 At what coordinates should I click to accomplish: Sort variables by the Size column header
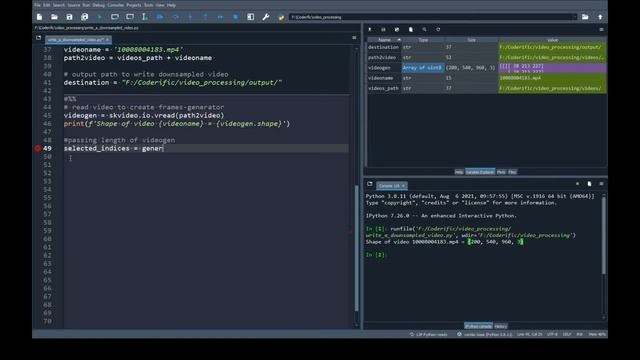point(471,40)
